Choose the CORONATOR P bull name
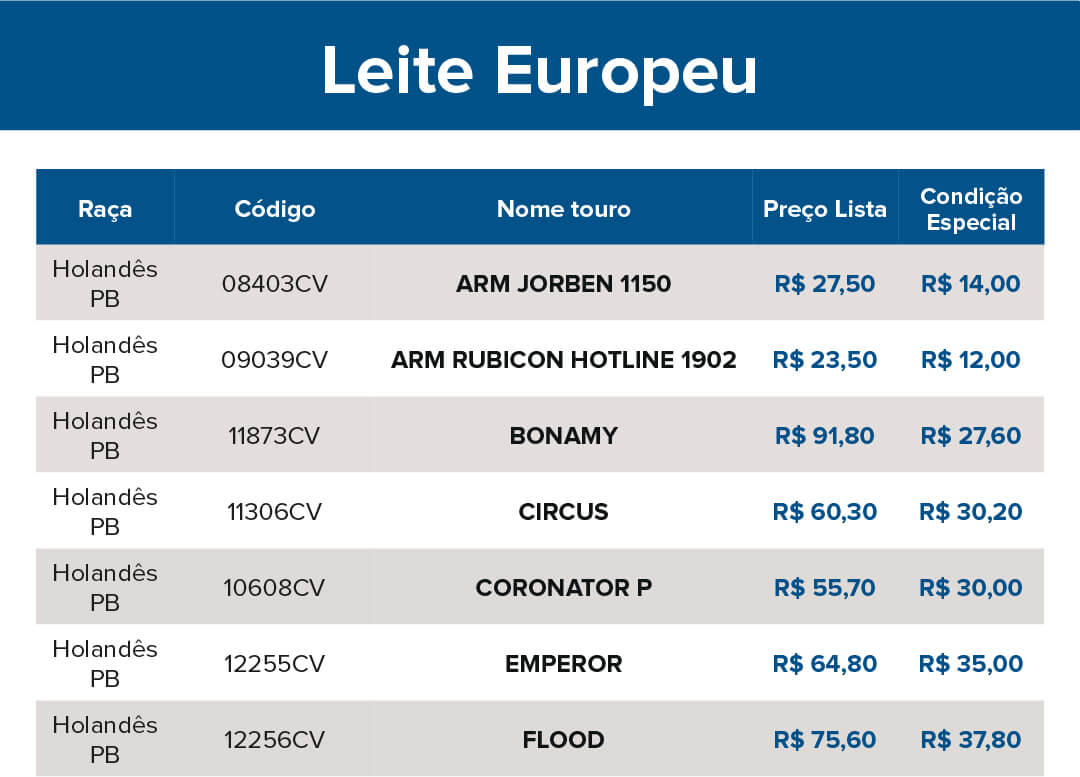 click(x=564, y=588)
